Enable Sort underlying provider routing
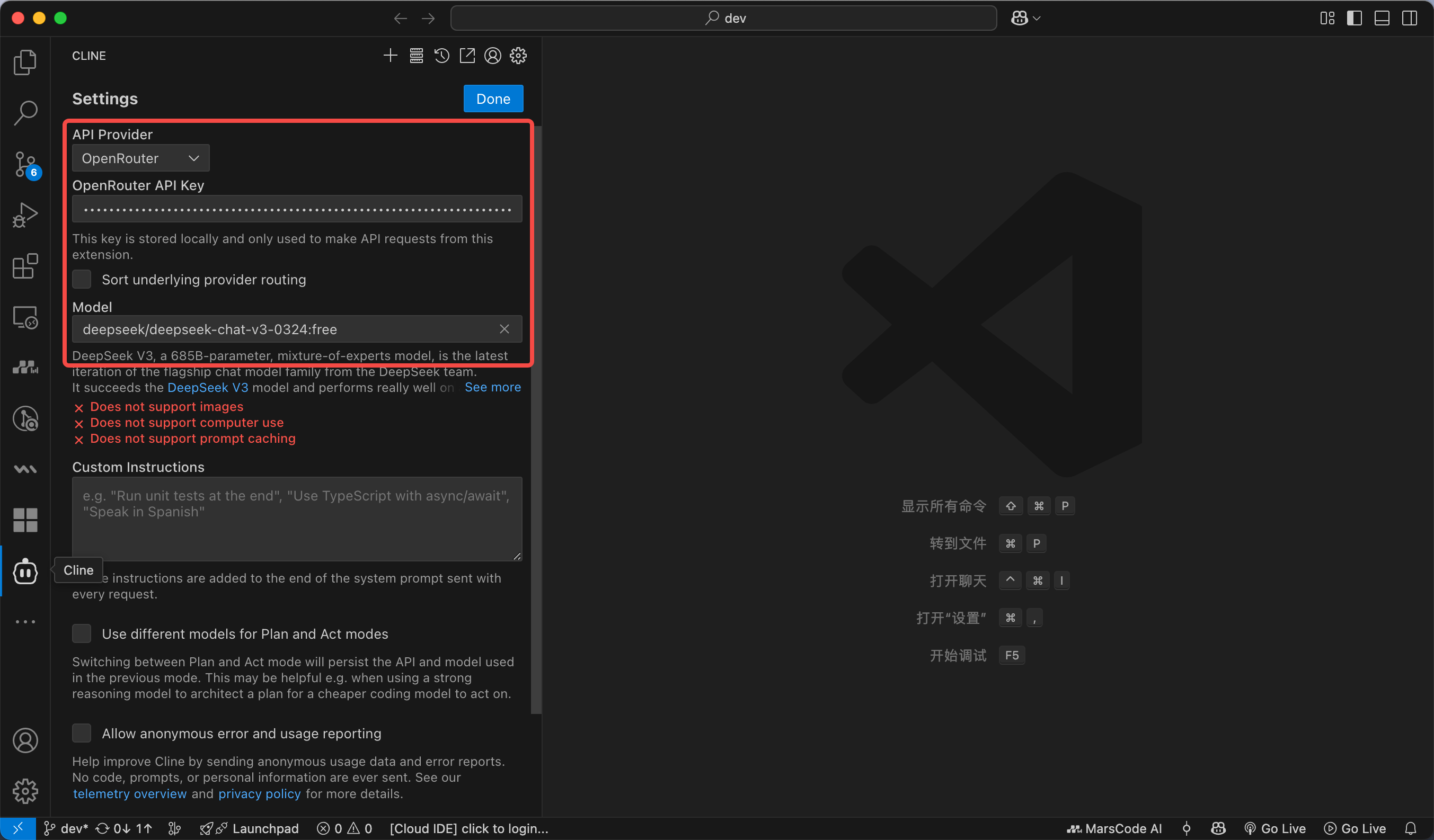The width and height of the screenshot is (1434, 840). pos(82,279)
